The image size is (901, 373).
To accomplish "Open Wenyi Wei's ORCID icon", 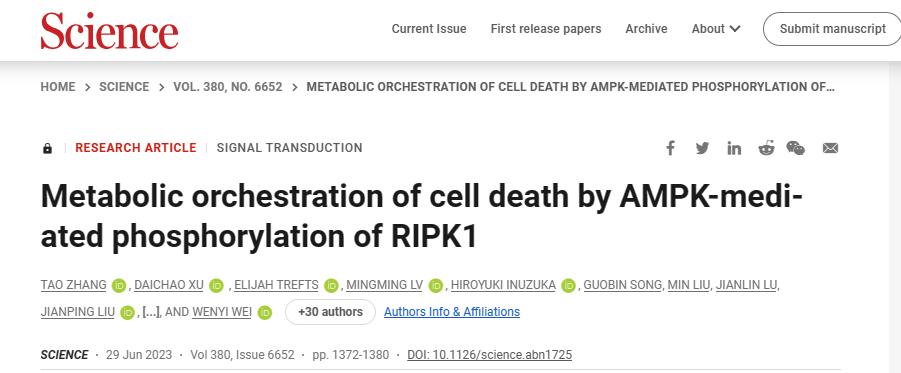I will tap(264, 313).
